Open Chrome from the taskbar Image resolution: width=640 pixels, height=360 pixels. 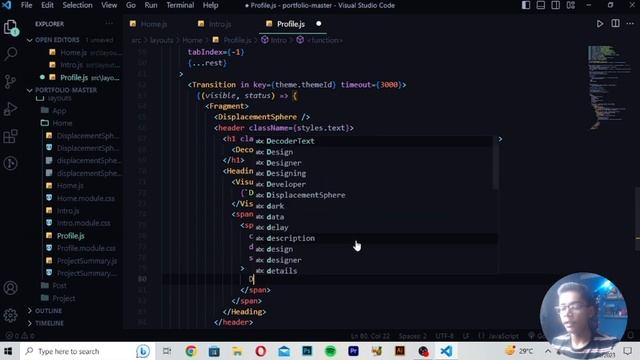(x=191, y=351)
